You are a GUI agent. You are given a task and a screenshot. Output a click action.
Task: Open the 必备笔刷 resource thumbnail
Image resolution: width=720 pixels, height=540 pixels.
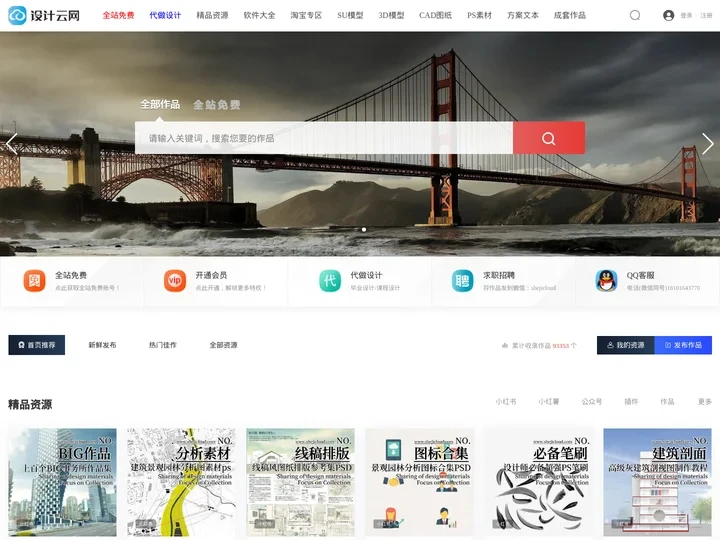point(539,482)
